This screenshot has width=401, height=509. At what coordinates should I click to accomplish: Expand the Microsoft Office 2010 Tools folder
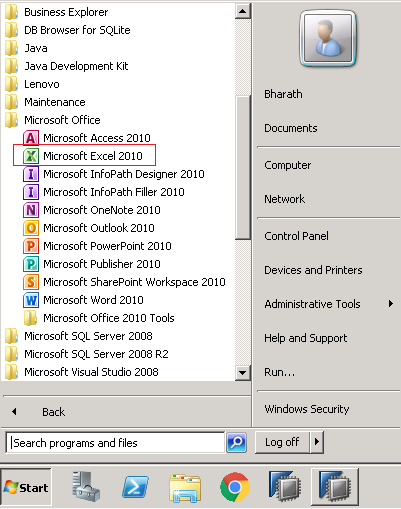[99, 318]
